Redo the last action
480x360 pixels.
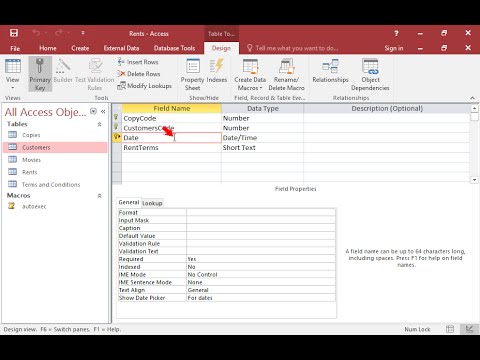point(59,33)
